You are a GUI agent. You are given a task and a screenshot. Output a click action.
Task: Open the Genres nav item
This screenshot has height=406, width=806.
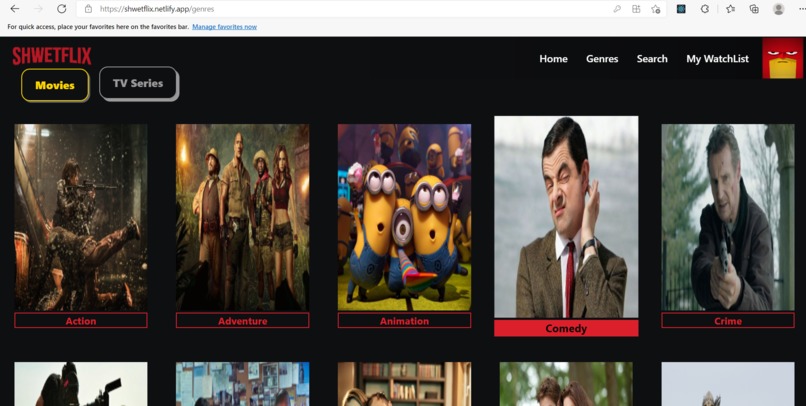point(602,59)
